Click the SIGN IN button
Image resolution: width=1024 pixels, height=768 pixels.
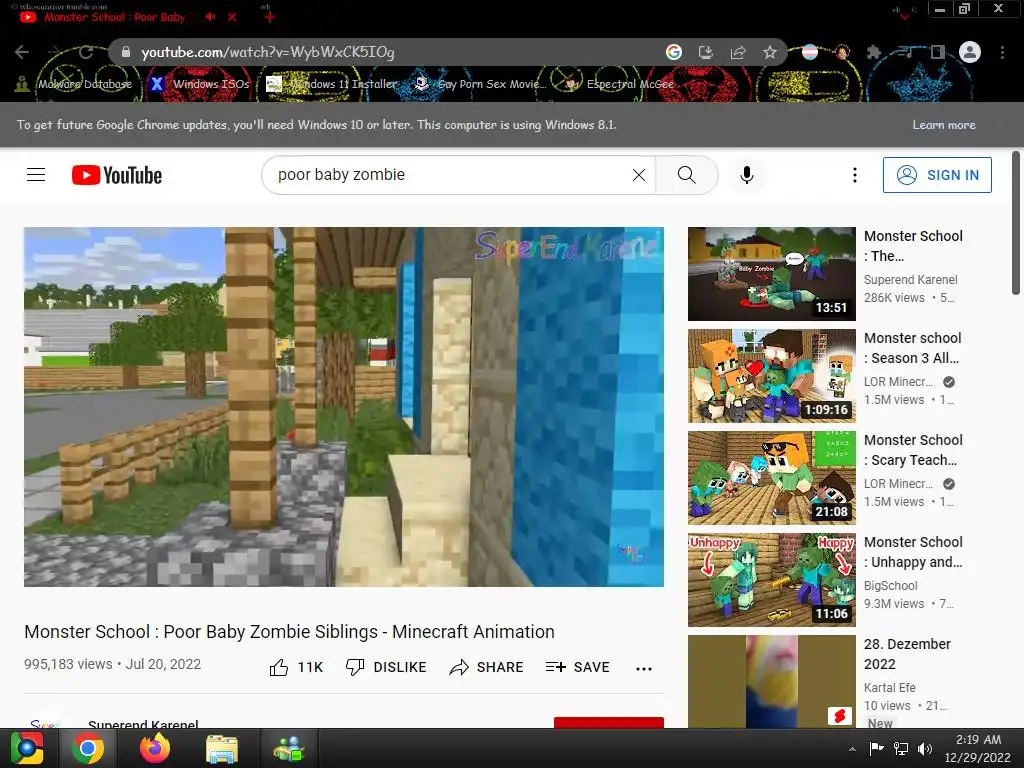pyautogui.click(x=937, y=175)
